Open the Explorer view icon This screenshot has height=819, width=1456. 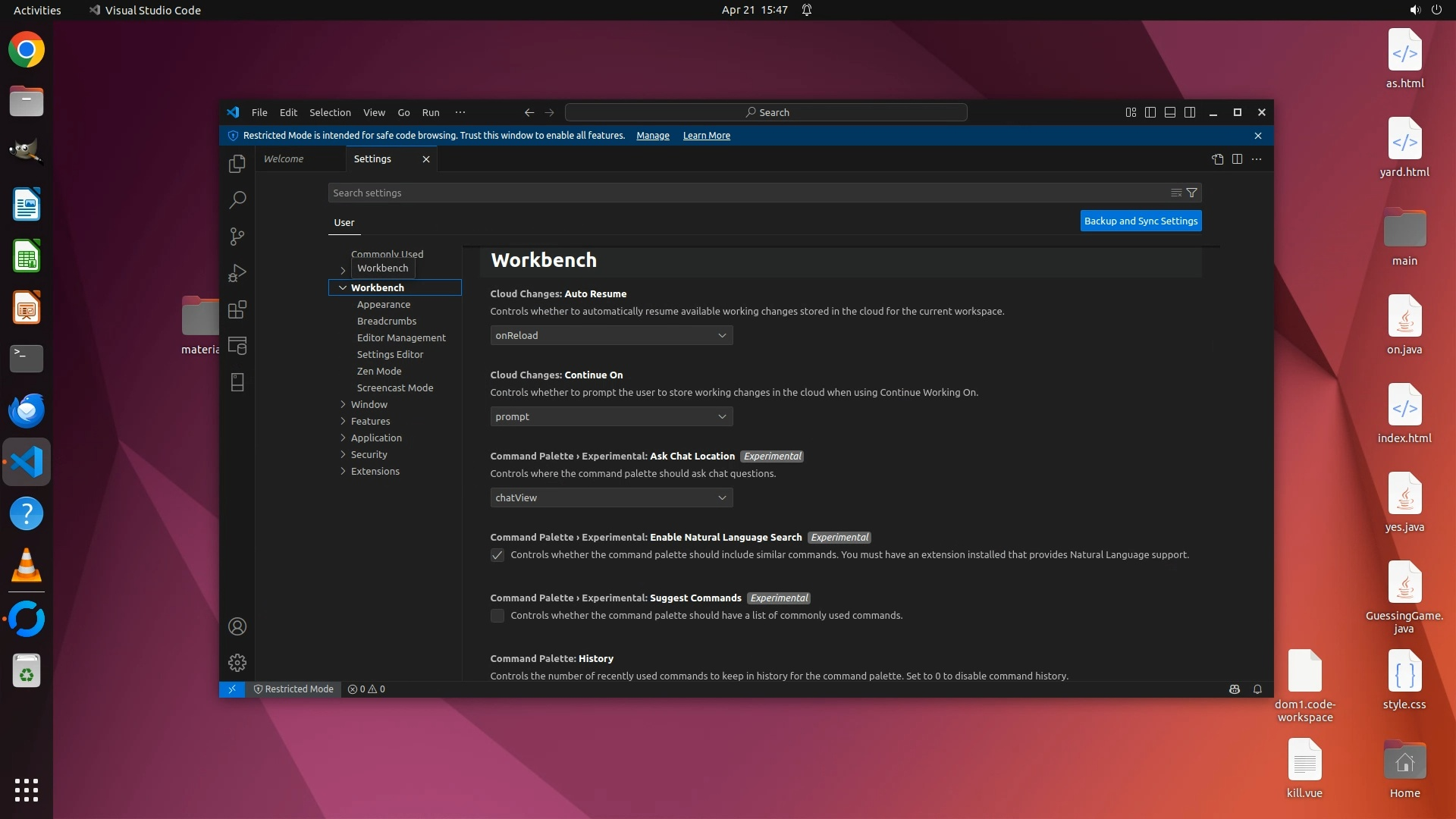(237, 164)
